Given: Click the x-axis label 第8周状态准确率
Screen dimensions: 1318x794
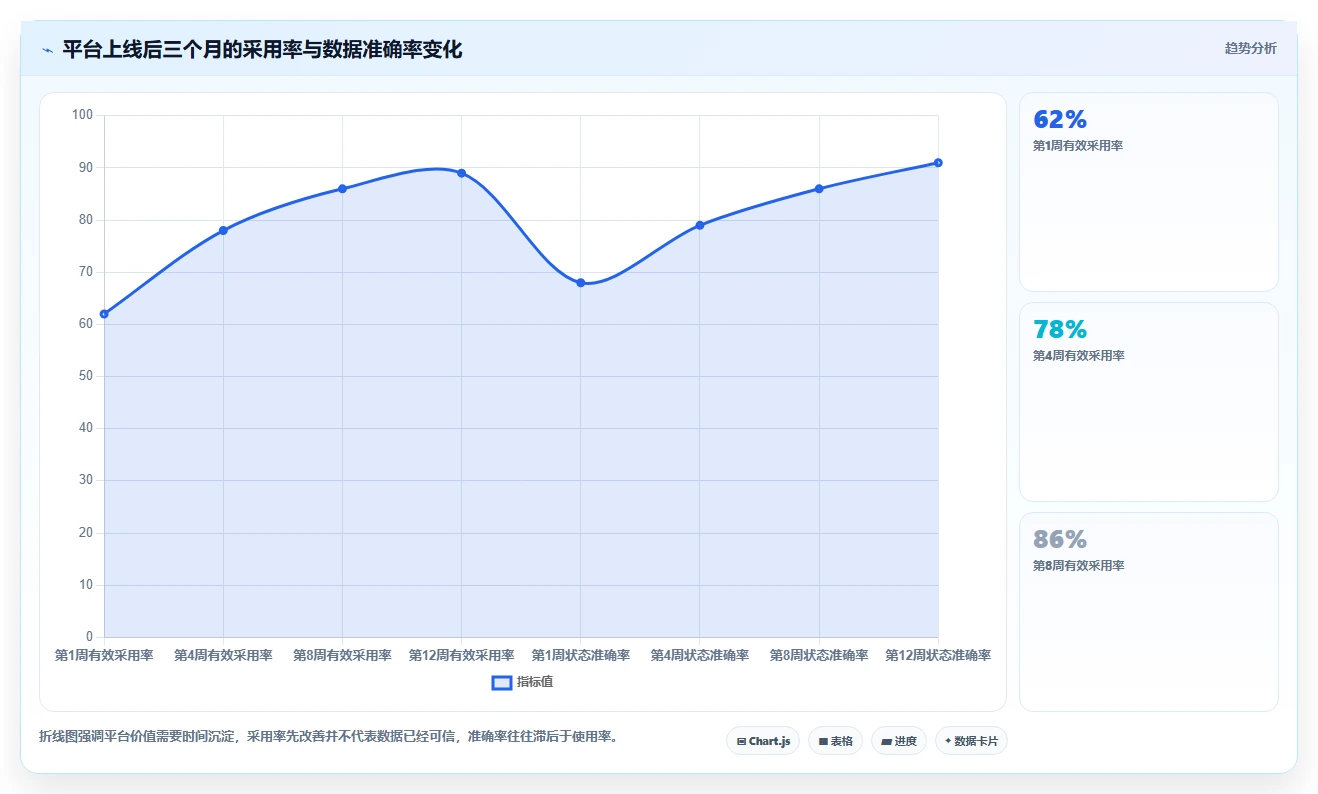Looking at the screenshot, I should click(819, 656).
